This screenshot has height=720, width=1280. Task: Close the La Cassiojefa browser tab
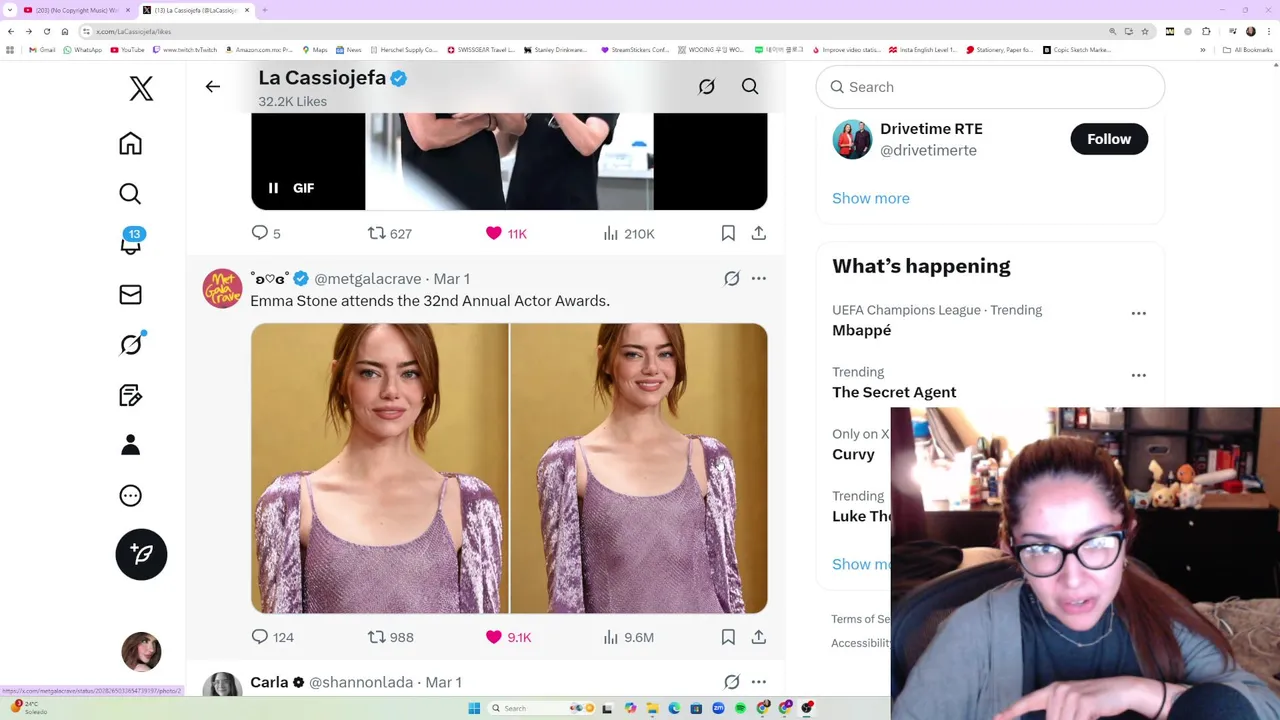click(247, 10)
